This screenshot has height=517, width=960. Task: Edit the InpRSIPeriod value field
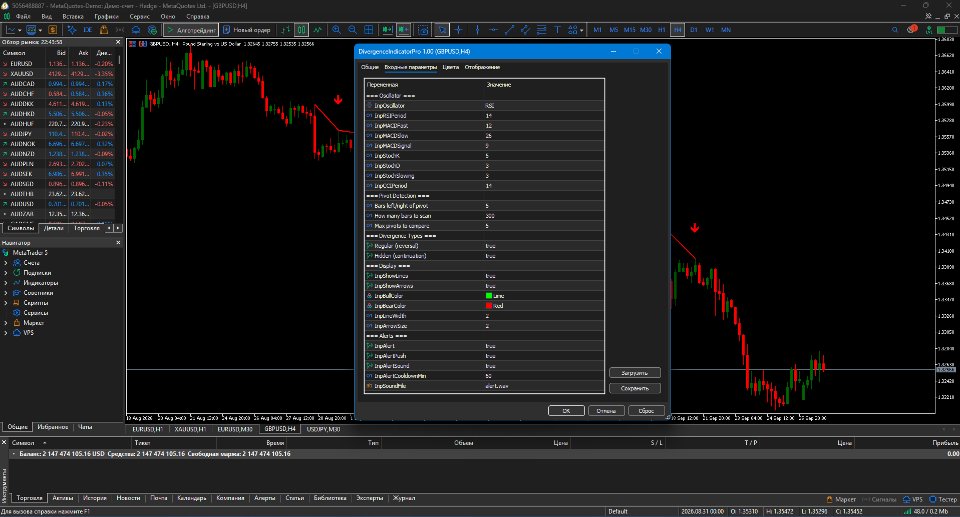tap(544, 116)
